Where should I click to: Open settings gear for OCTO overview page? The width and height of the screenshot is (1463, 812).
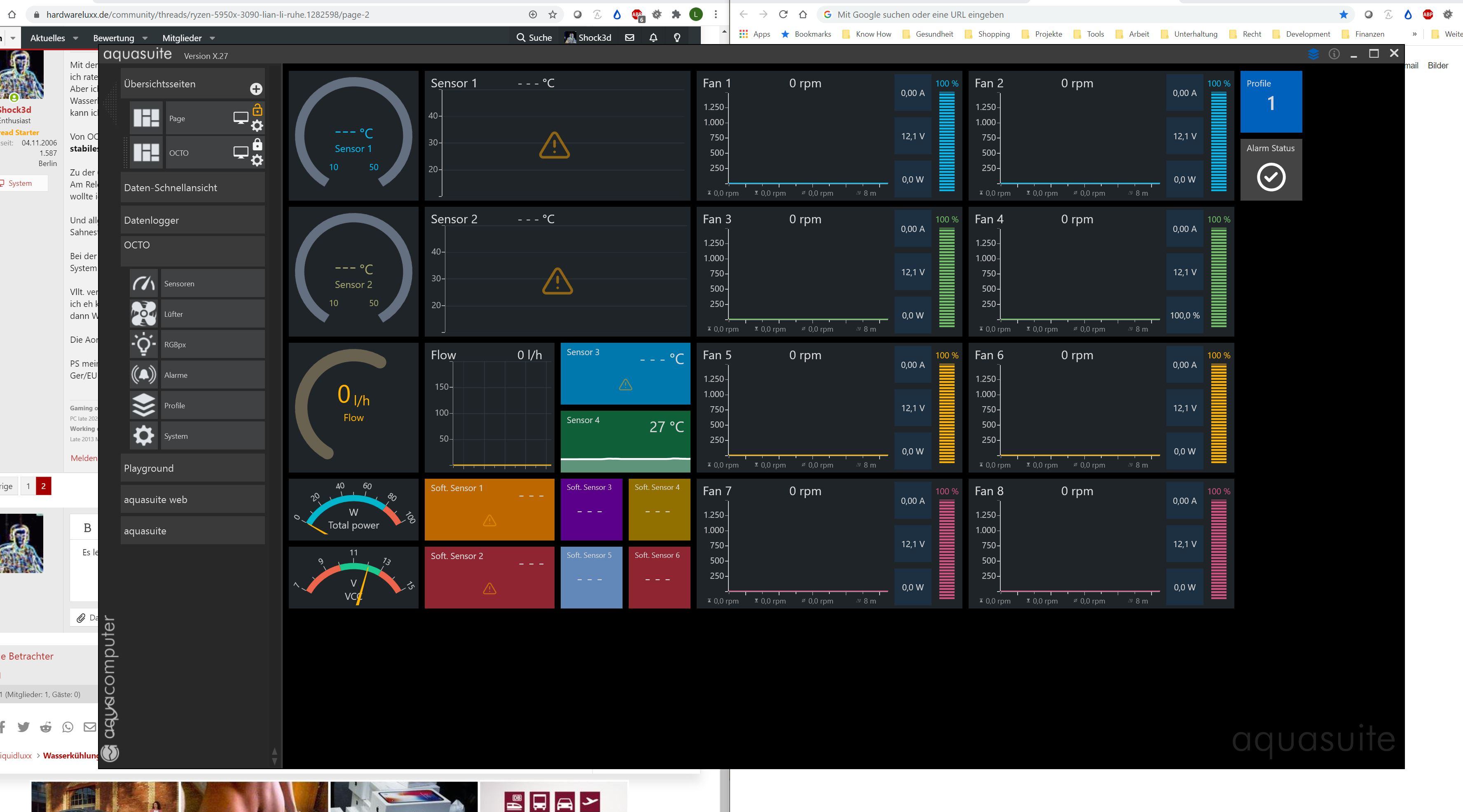pyautogui.click(x=257, y=160)
